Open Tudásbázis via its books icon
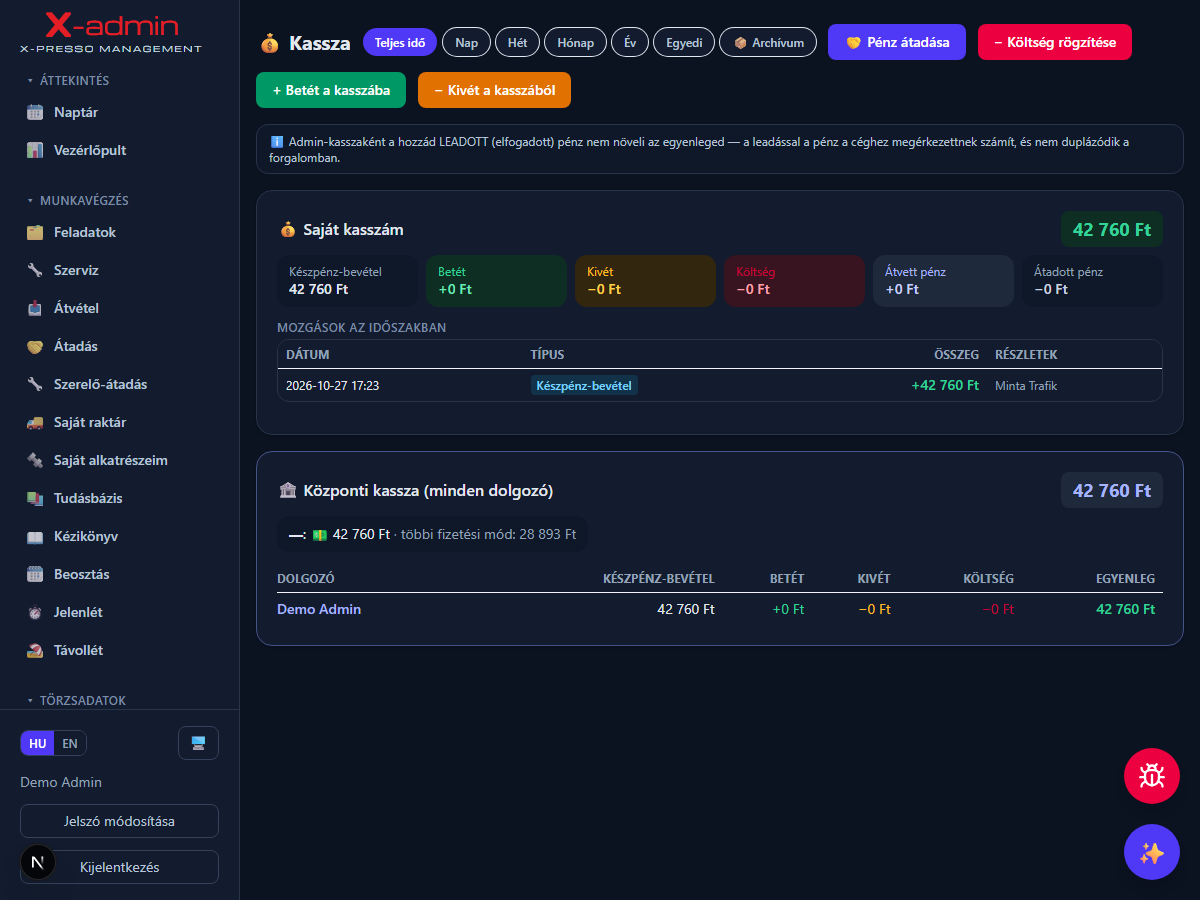 pos(35,499)
